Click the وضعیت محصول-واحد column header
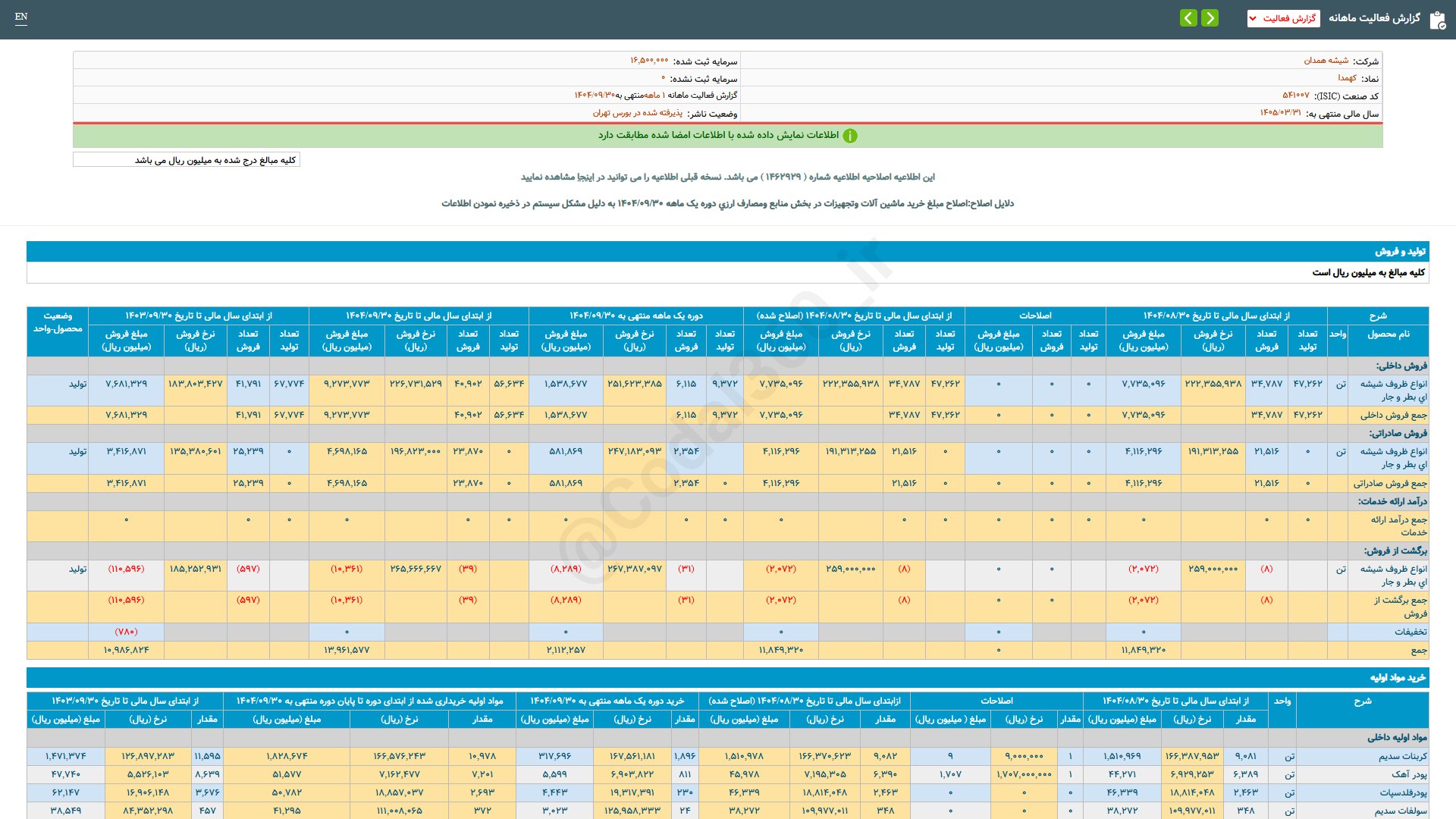Screen dimensions: 1456x819 tap(58, 322)
